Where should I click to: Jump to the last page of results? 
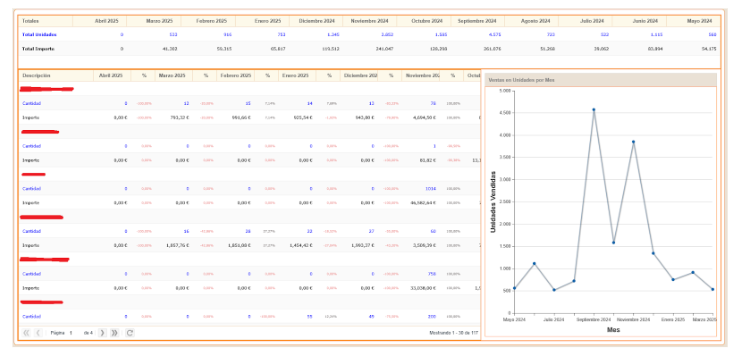tap(115, 333)
